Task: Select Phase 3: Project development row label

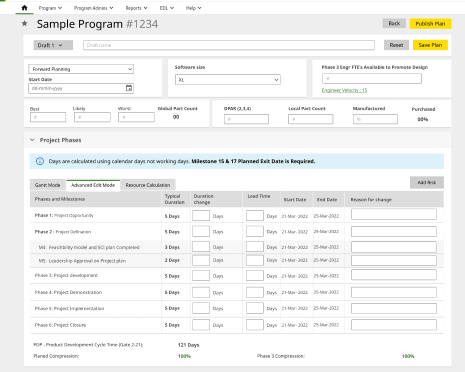Action: click(x=66, y=275)
